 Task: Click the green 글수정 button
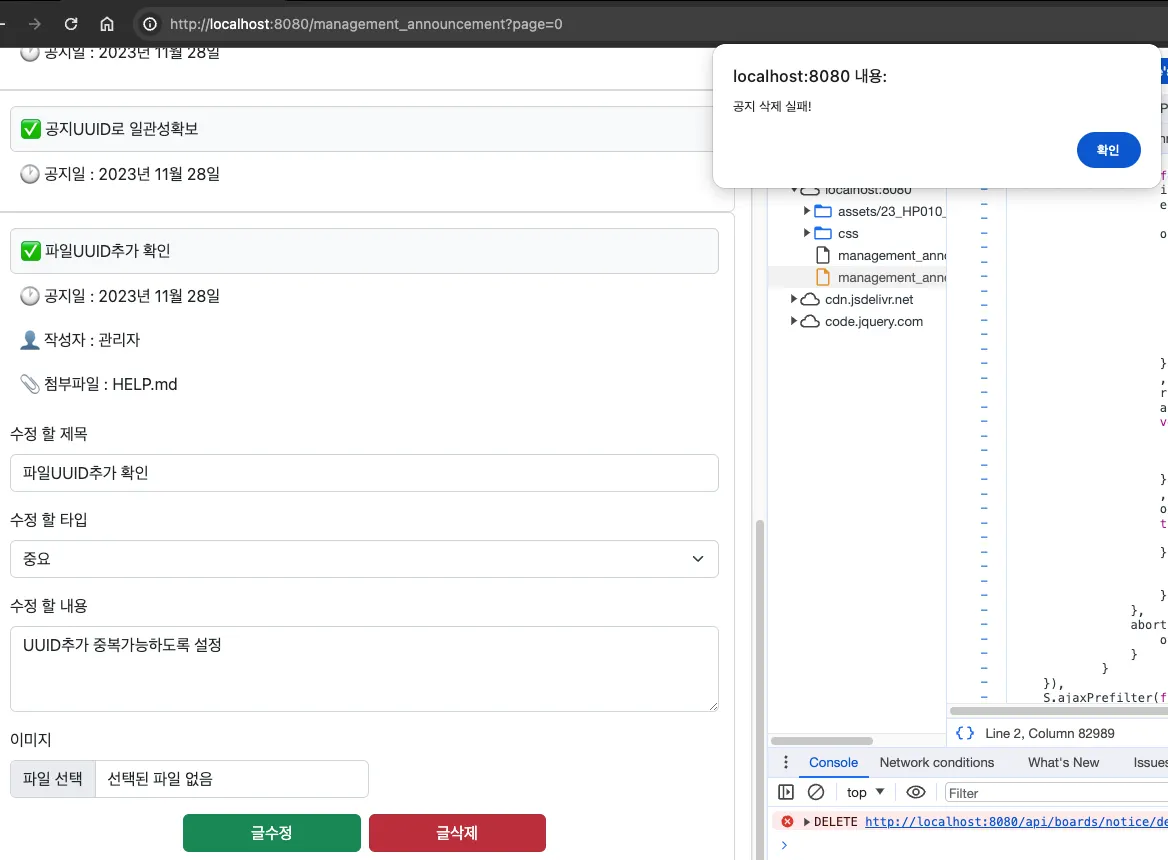272,832
